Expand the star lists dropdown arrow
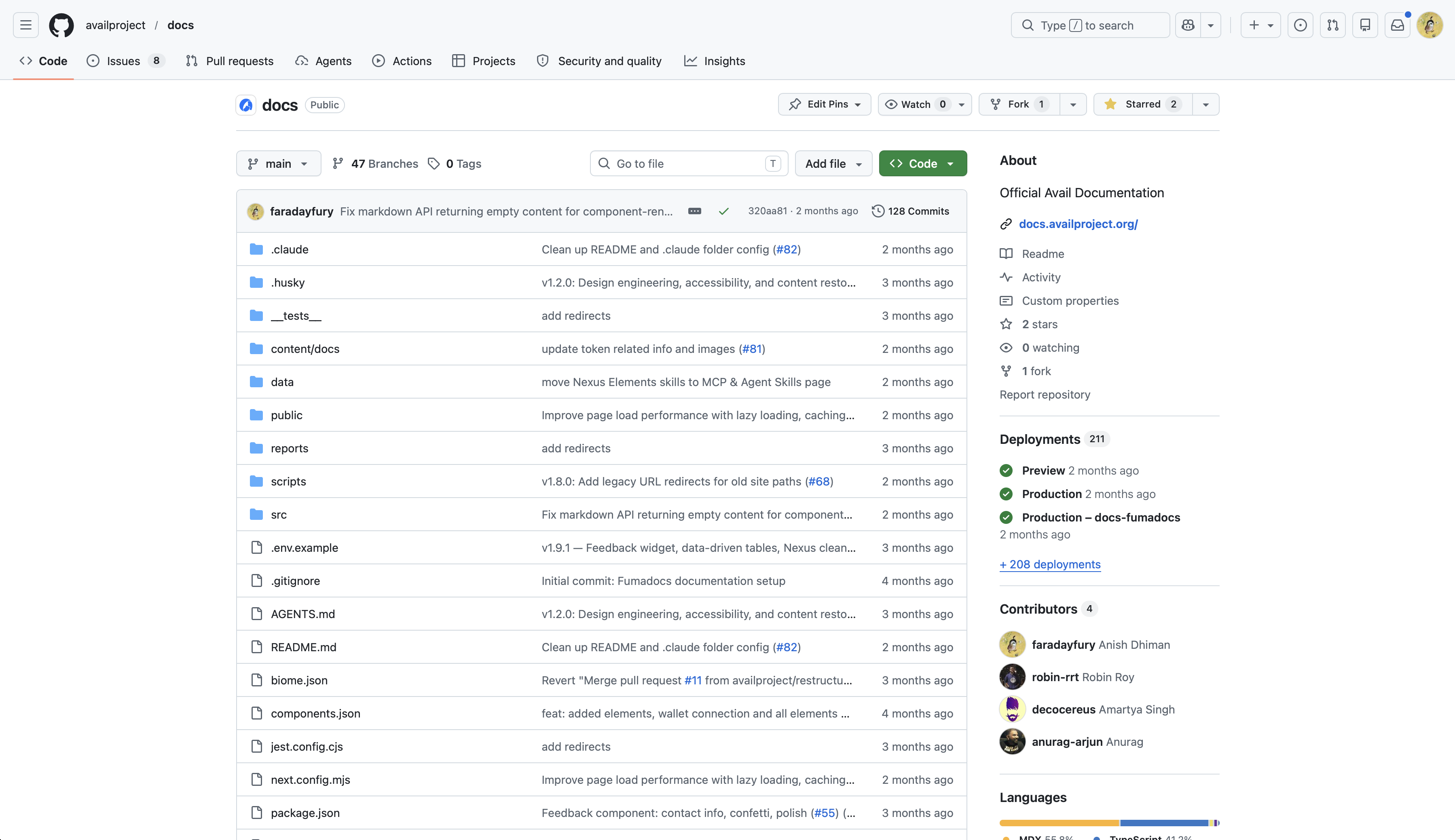The height and width of the screenshot is (840, 1455). coord(1205,104)
